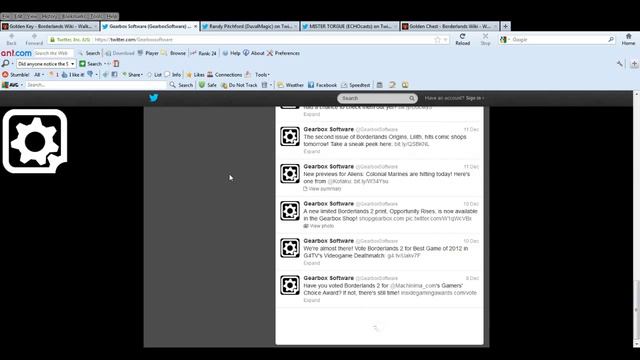Switch to the MISTER TORGUE Twitter tab

(349, 26)
